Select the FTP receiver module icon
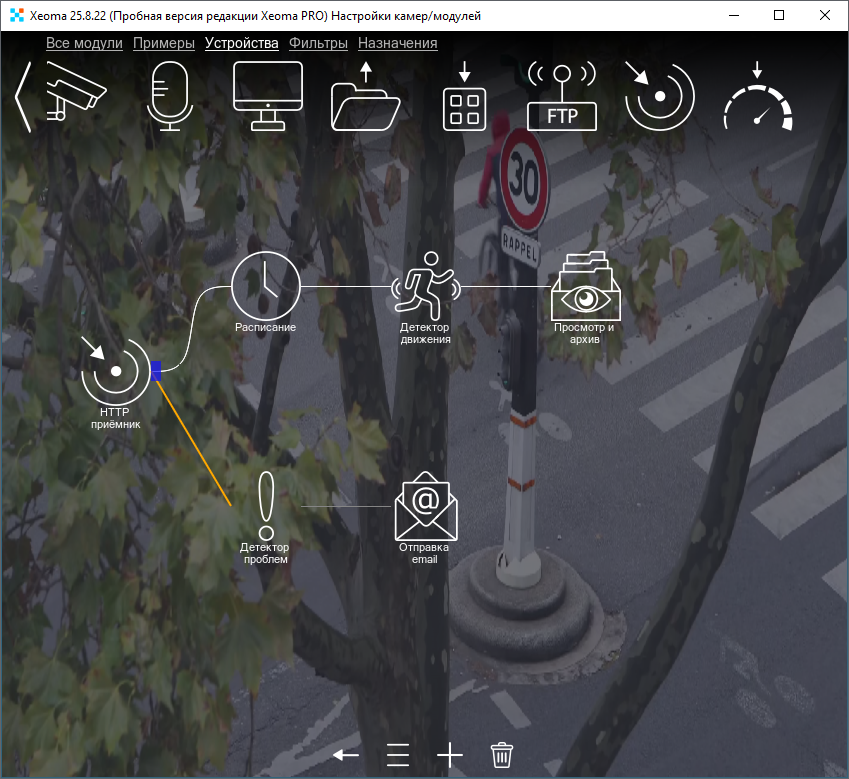Viewport: 849px width, 779px height. [561, 98]
